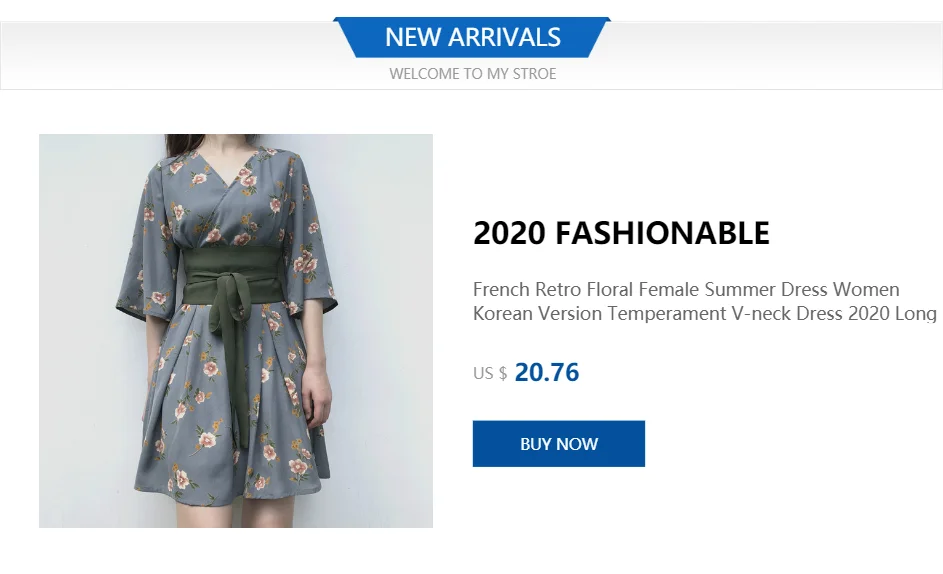Click the Korean Version Temperament description line
This screenshot has width=943, height=574.
pos(704,314)
